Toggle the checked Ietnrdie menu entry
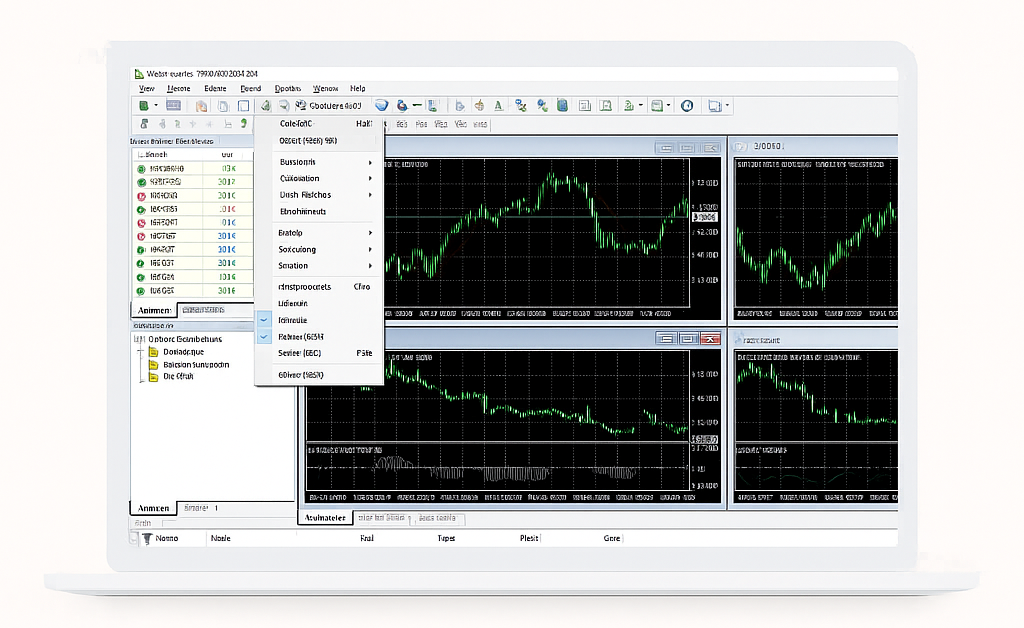Viewport: 1024px width, 628px height. pos(263,321)
